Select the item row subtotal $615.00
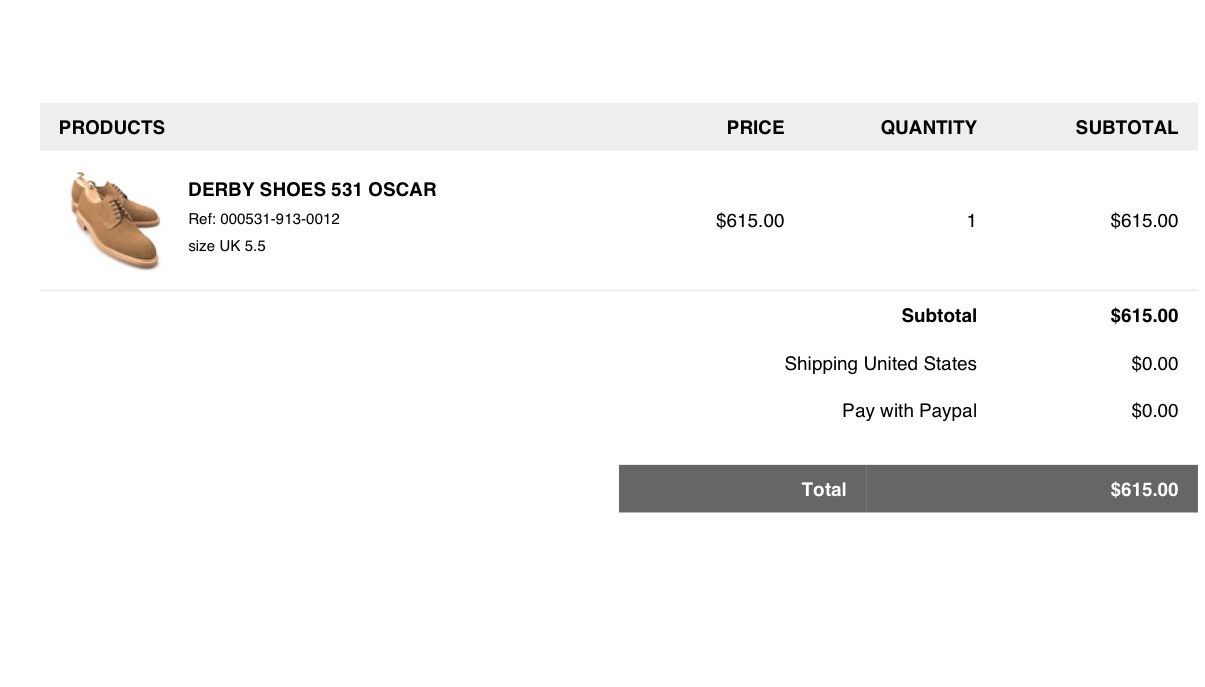The width and height of the screenshot is (1205, 687). (1144, 221)
